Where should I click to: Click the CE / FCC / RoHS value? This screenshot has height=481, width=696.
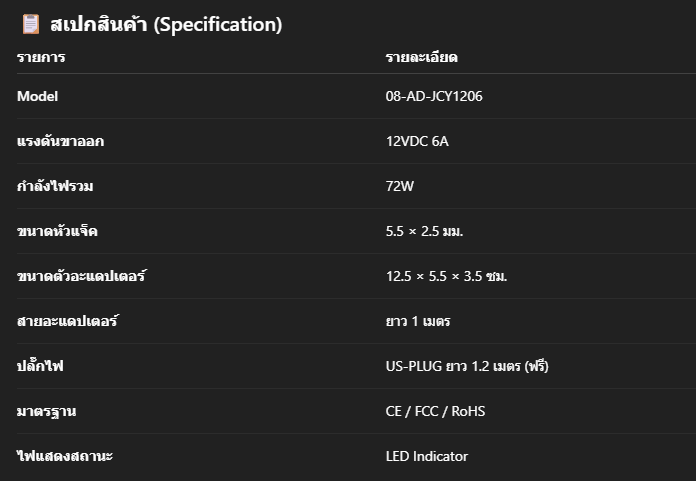click(435, 411)
